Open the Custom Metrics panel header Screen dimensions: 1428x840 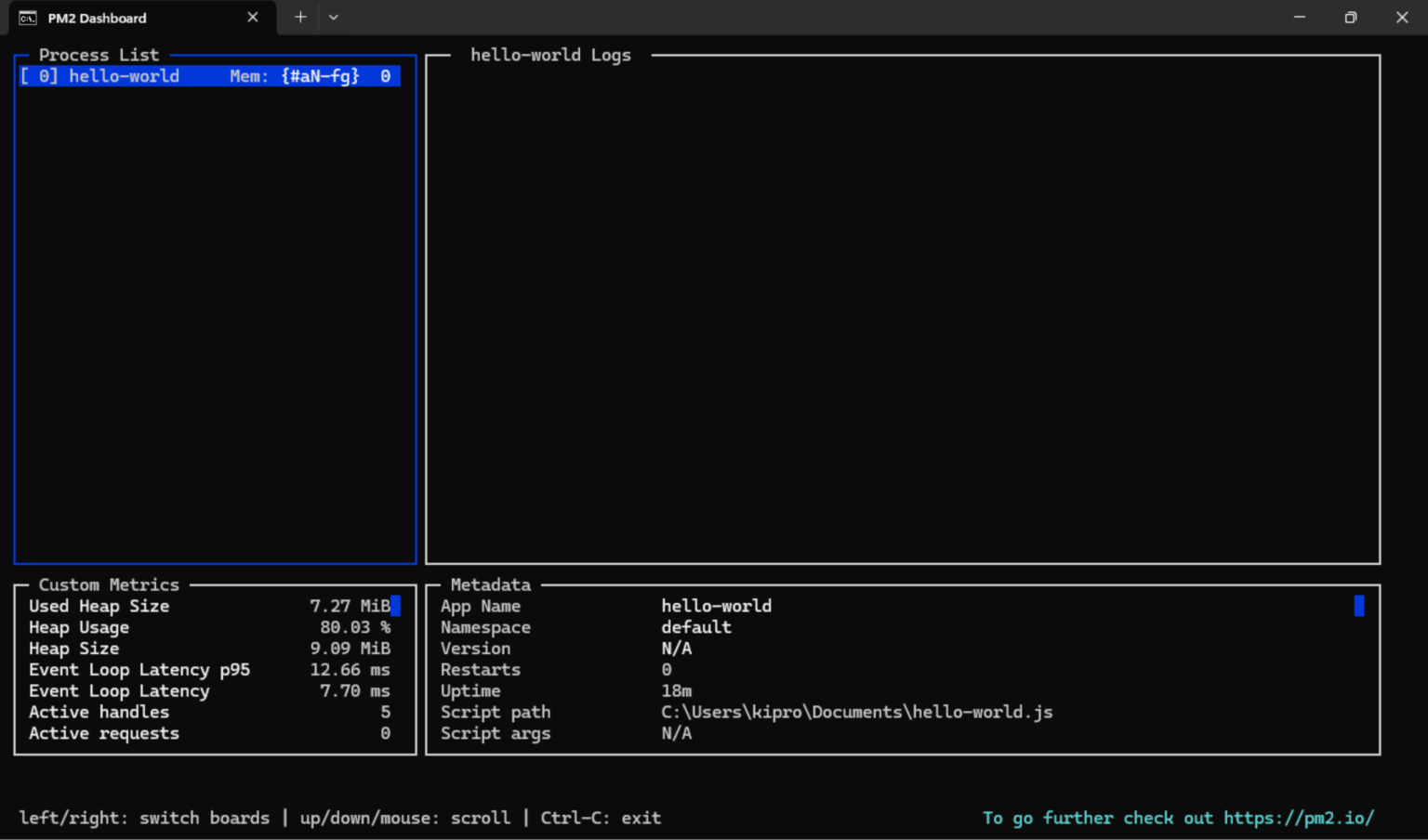(108, 584)
